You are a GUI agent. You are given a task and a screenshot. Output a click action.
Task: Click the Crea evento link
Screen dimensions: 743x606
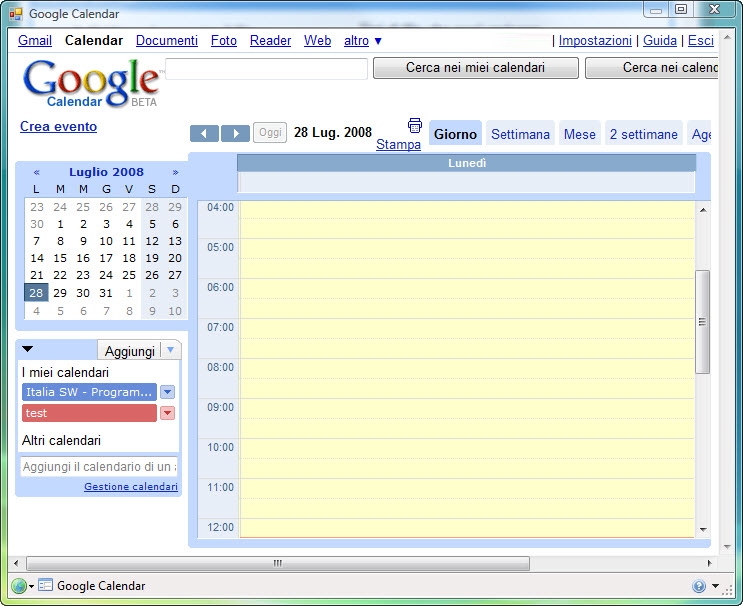point(59,127)
